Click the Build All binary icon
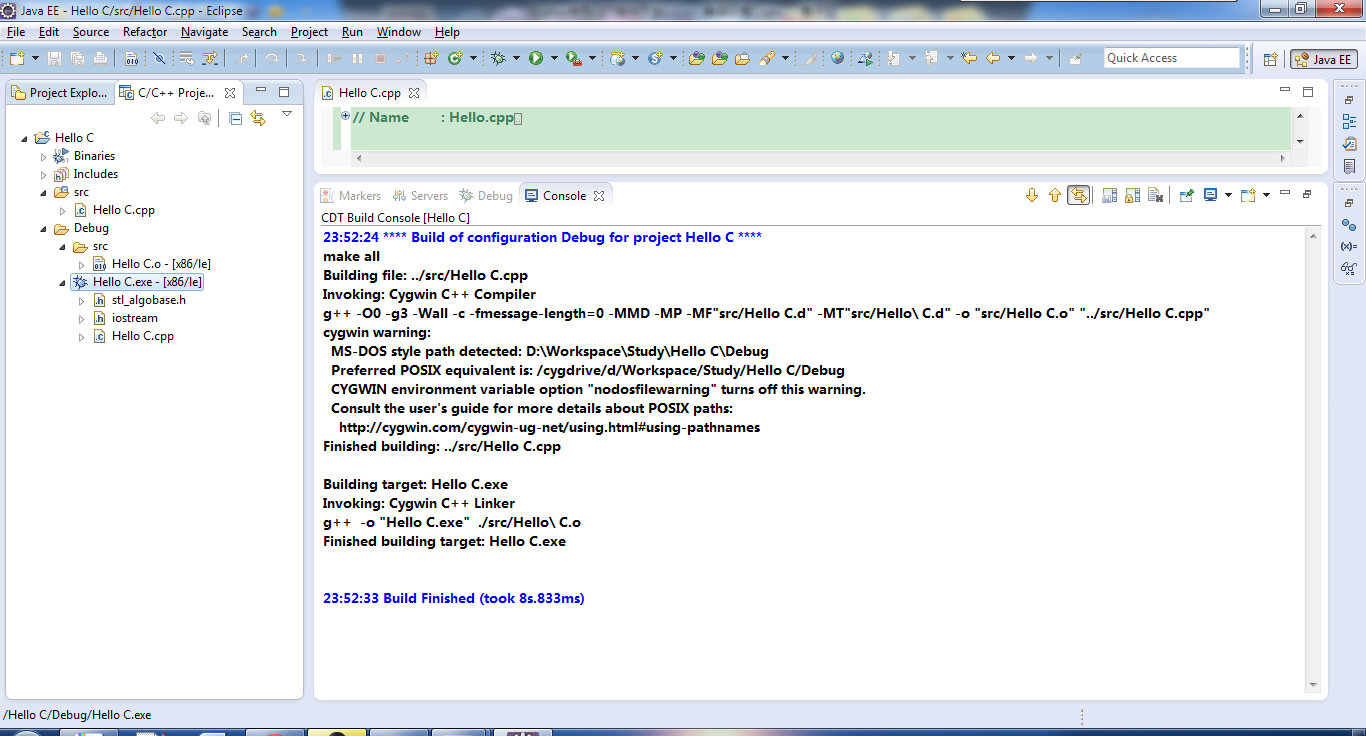Image resolution: width=1366 pixels, height=736 pixels. [x=131, y=59]
